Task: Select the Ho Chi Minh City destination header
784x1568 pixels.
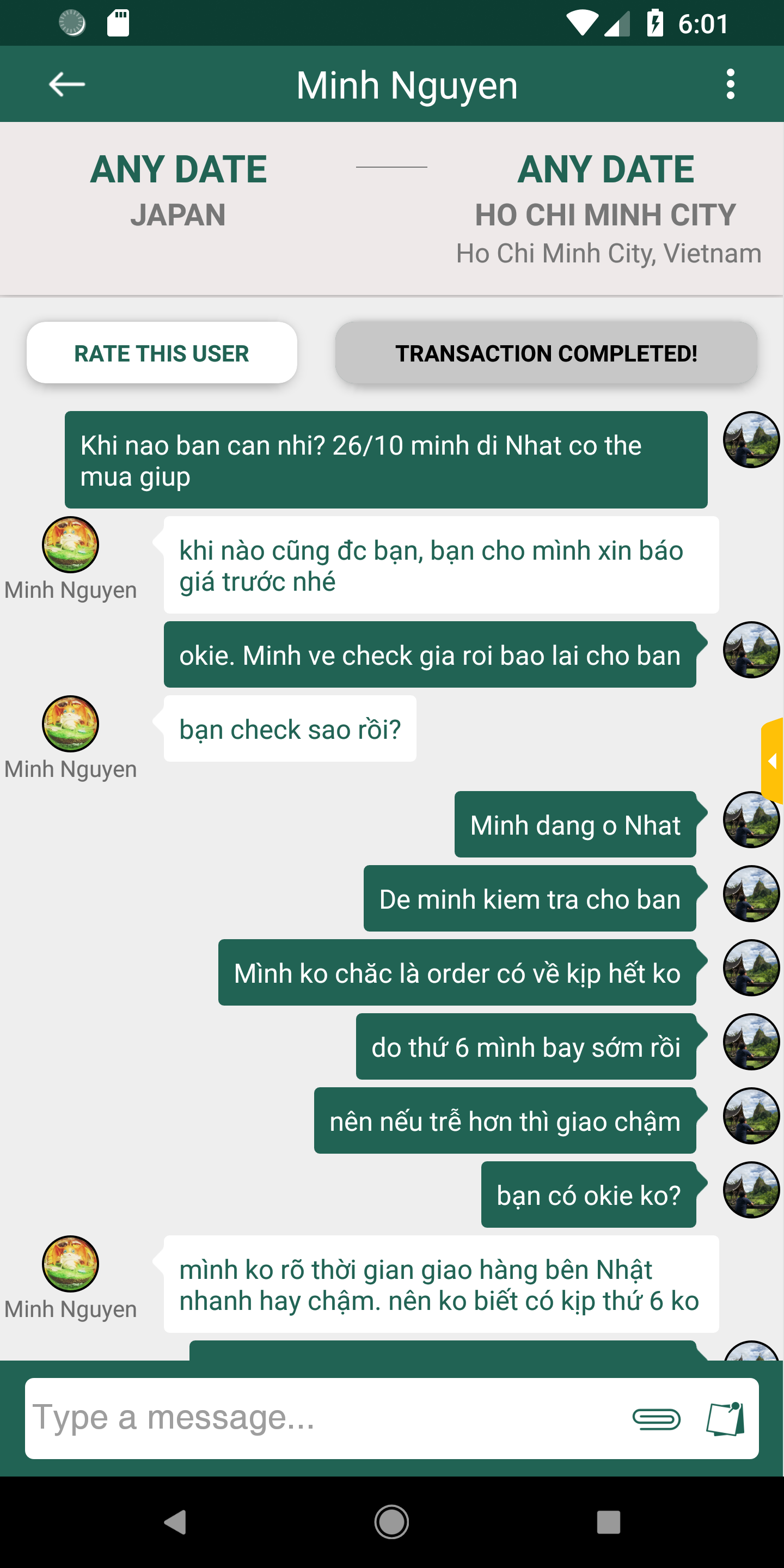Action: click(607, 207)
